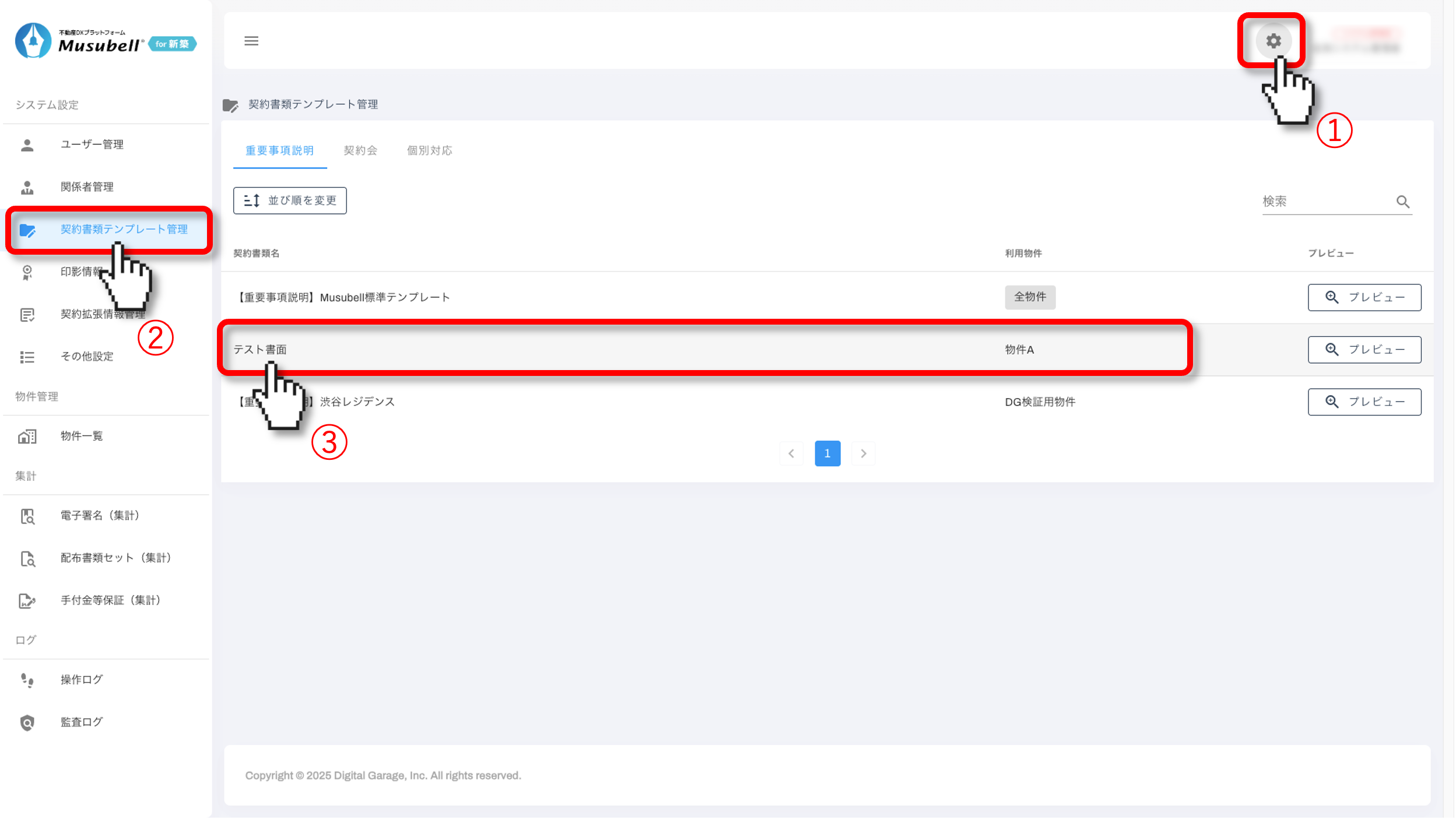The height and width of the screenshot is (820, 1456).
Task: Select the 重要事項説明 tab
Action: [279, 150]
